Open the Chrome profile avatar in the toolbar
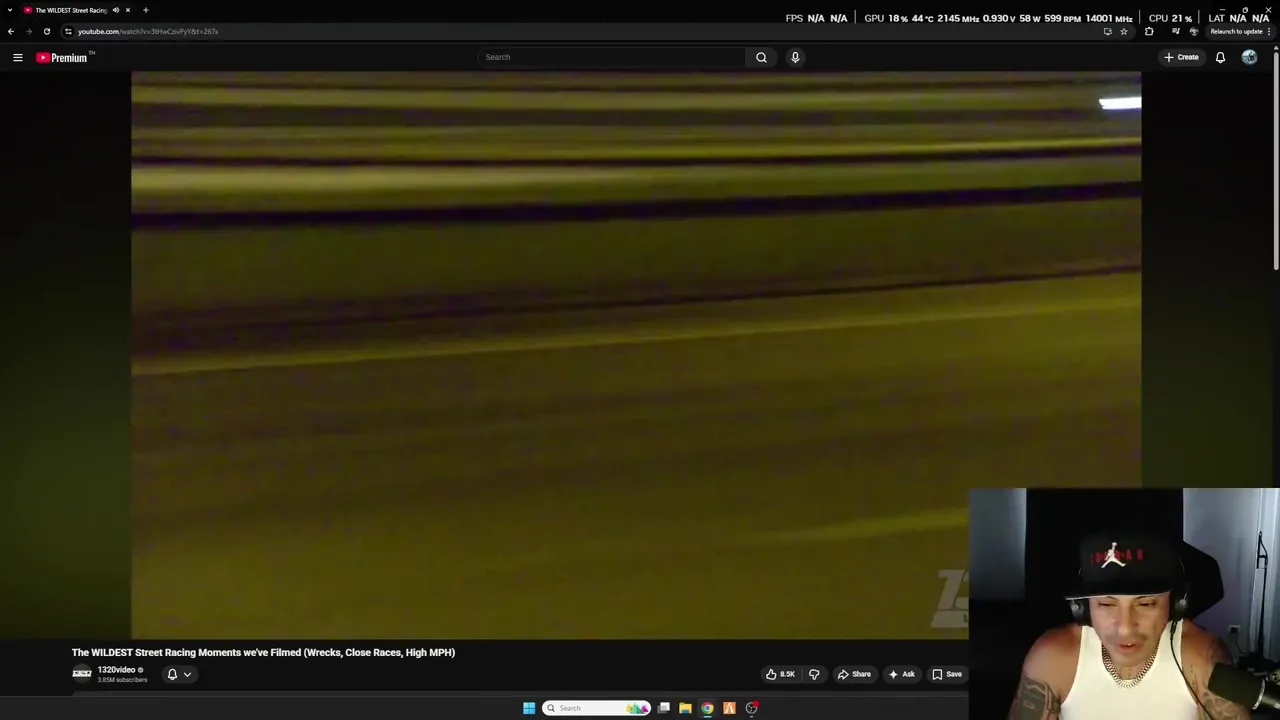1280x720 pixels. 1194,31
